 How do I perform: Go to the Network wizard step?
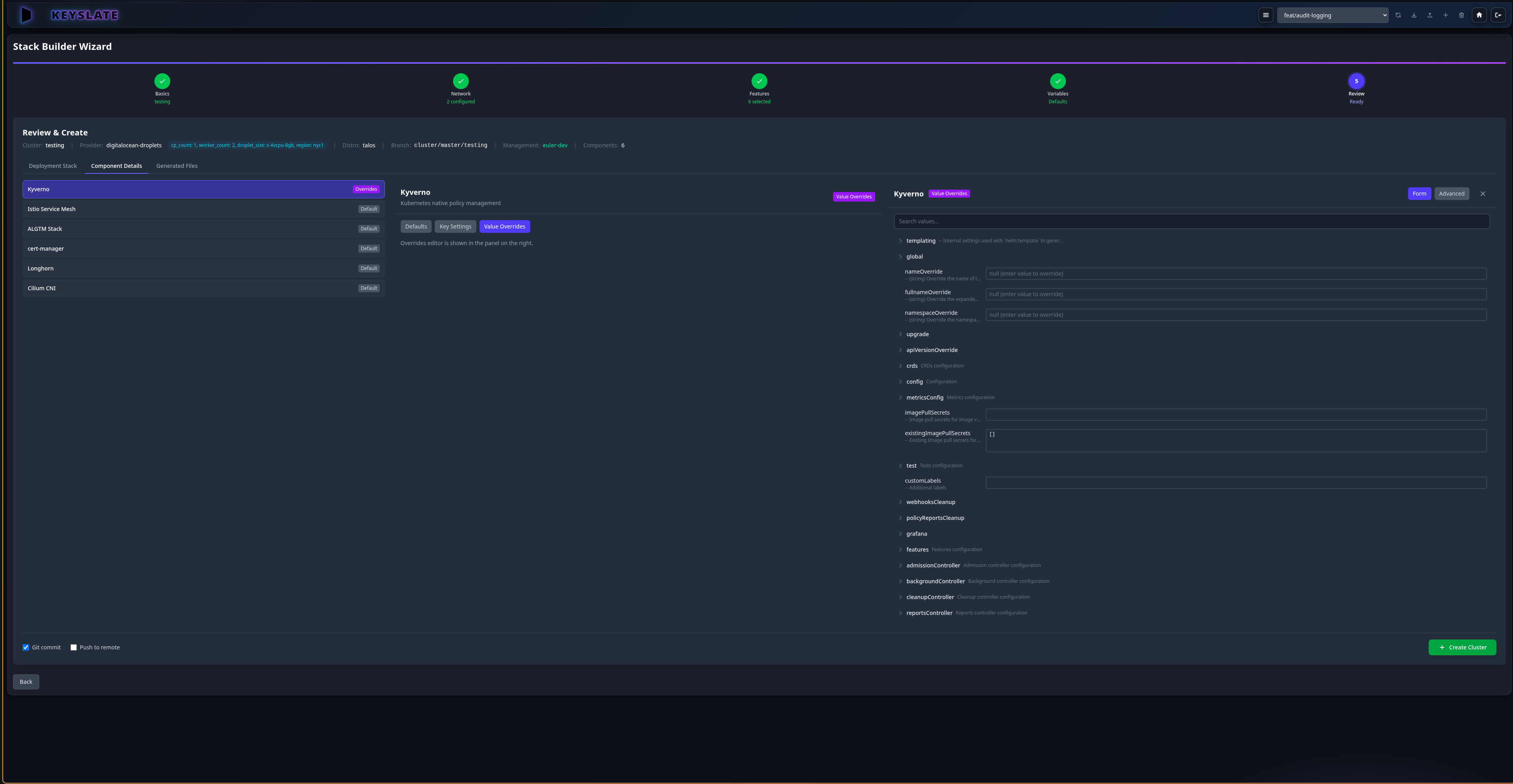[x=461, y=81]
